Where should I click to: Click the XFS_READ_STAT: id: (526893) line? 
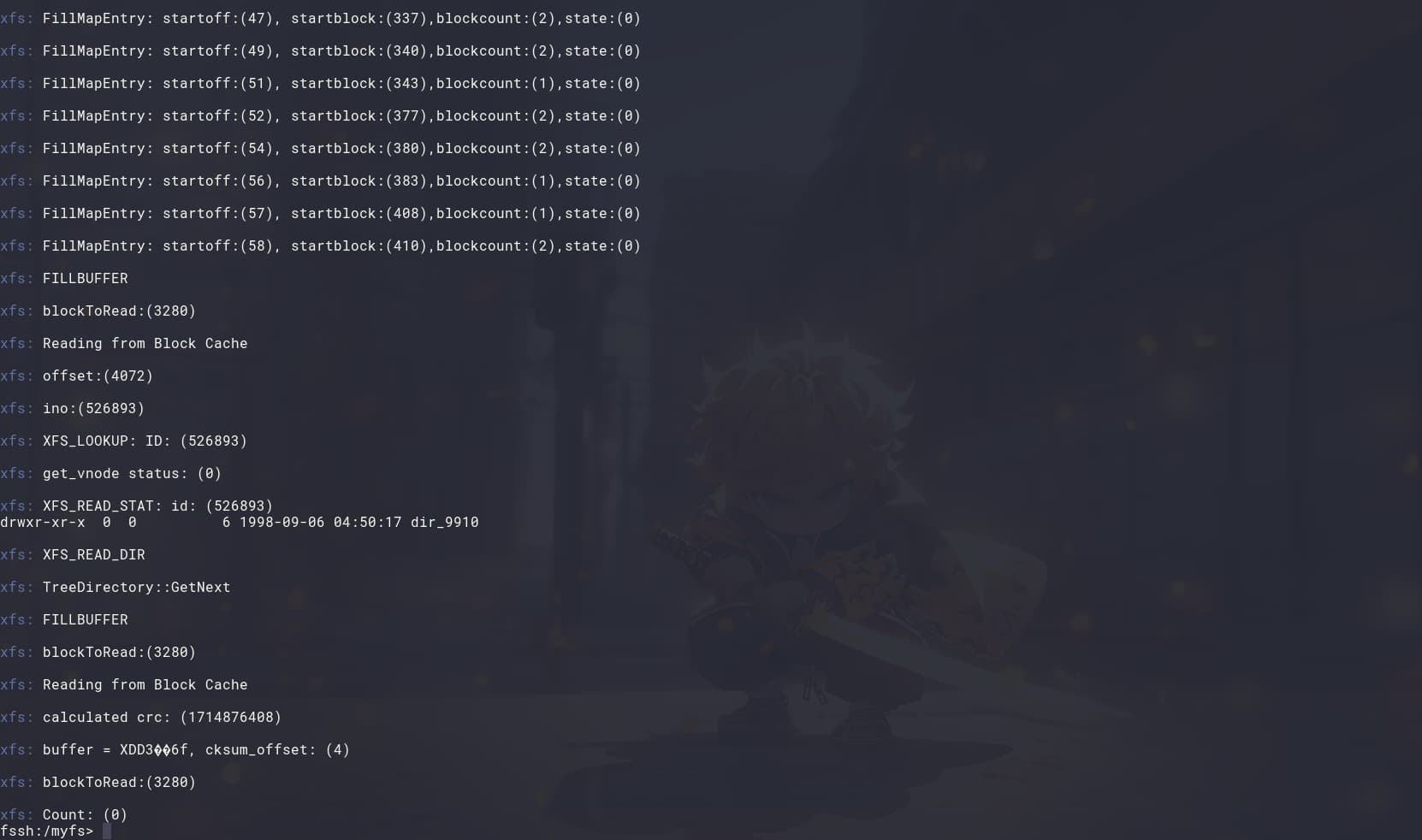point(137,506)
